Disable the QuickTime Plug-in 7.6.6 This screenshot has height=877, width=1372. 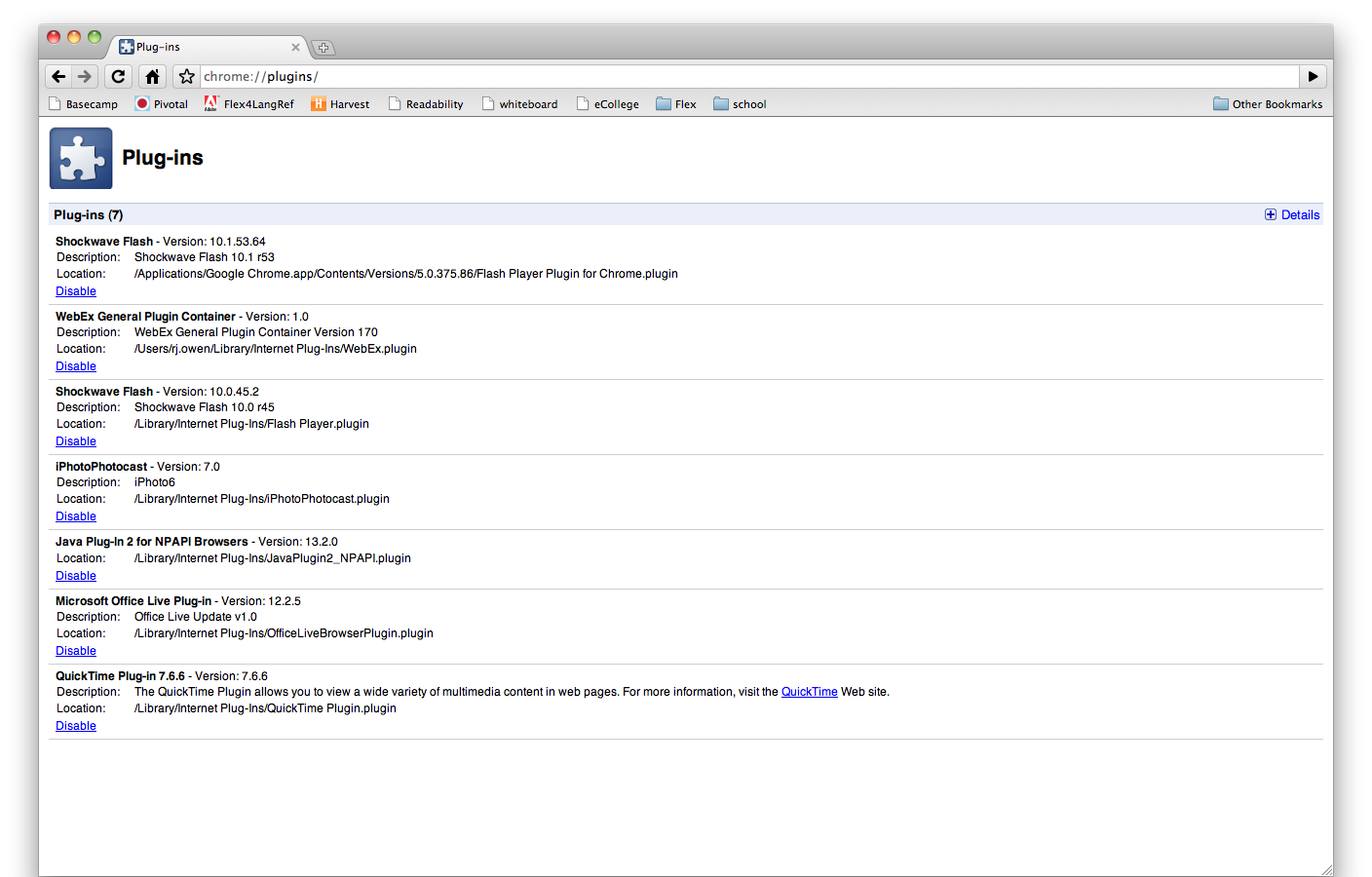point(76,726)
